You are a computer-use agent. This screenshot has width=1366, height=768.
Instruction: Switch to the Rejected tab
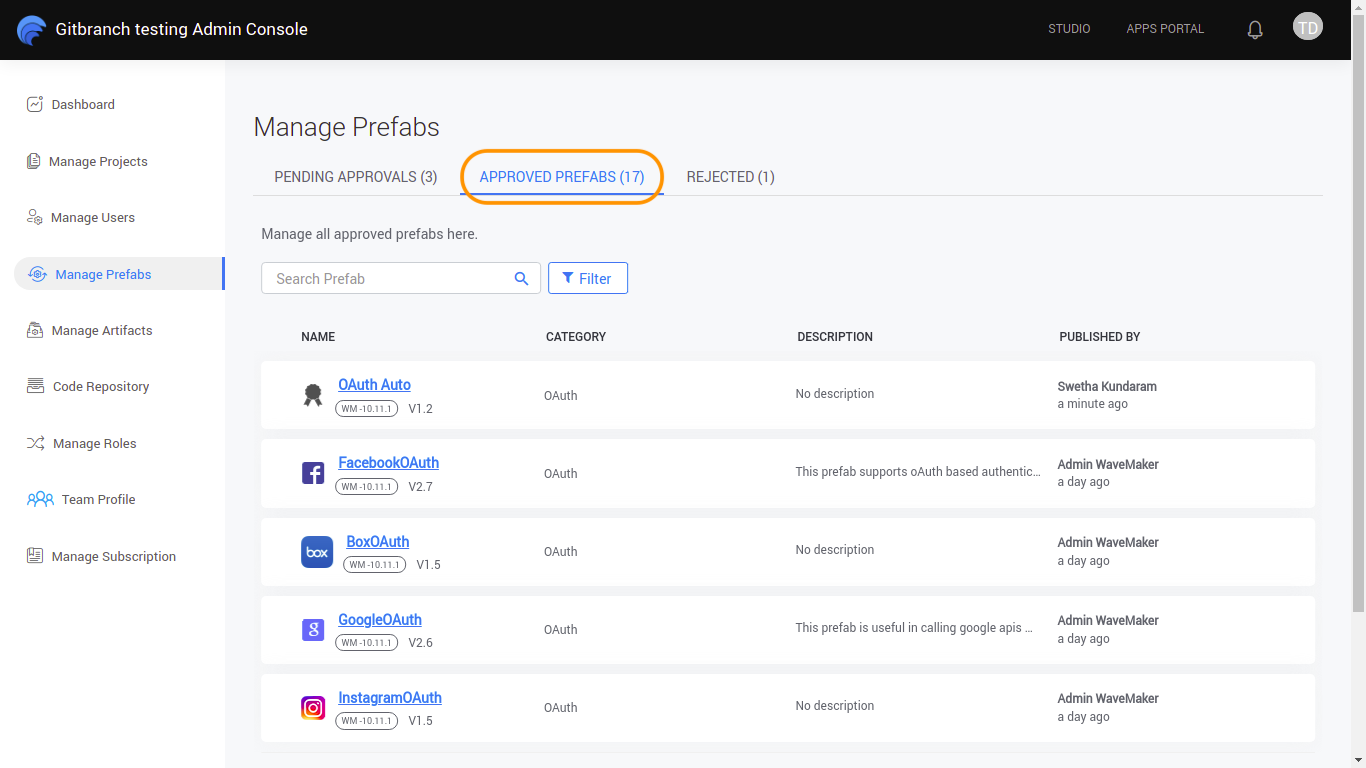click(730, 177)
